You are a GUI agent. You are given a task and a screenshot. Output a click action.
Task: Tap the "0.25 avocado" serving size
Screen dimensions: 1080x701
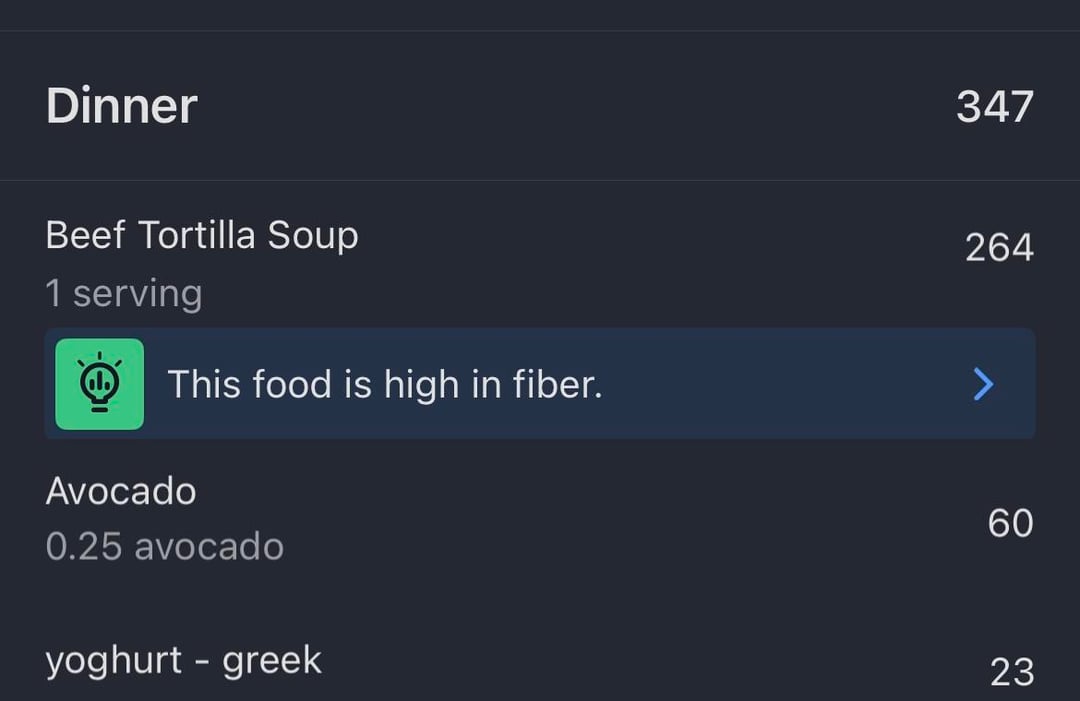click(165, 546)
